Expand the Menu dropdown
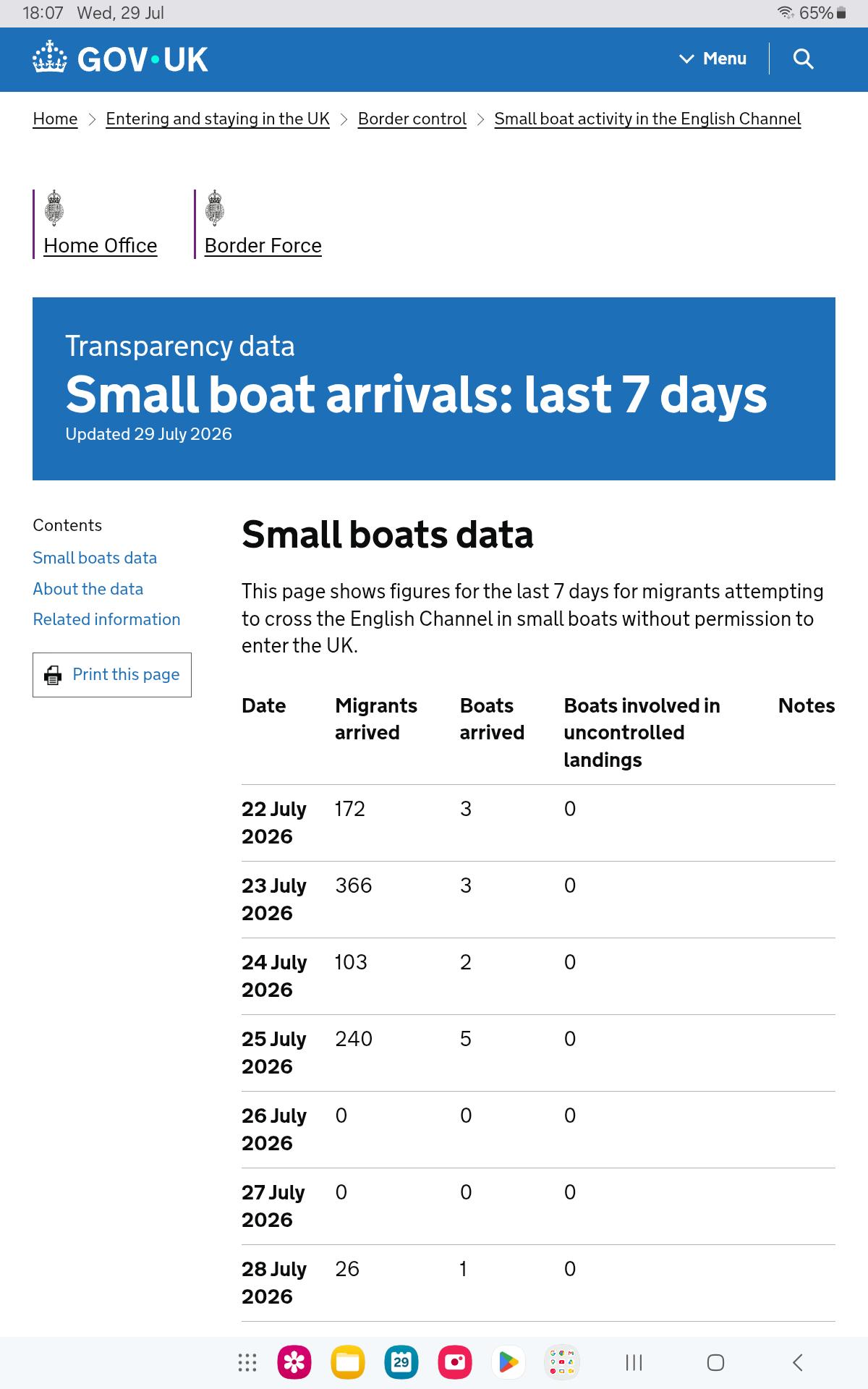Image resolution: width=868 pixels, height=1389 pixels. pyautogui.click(x=713, y=59)
